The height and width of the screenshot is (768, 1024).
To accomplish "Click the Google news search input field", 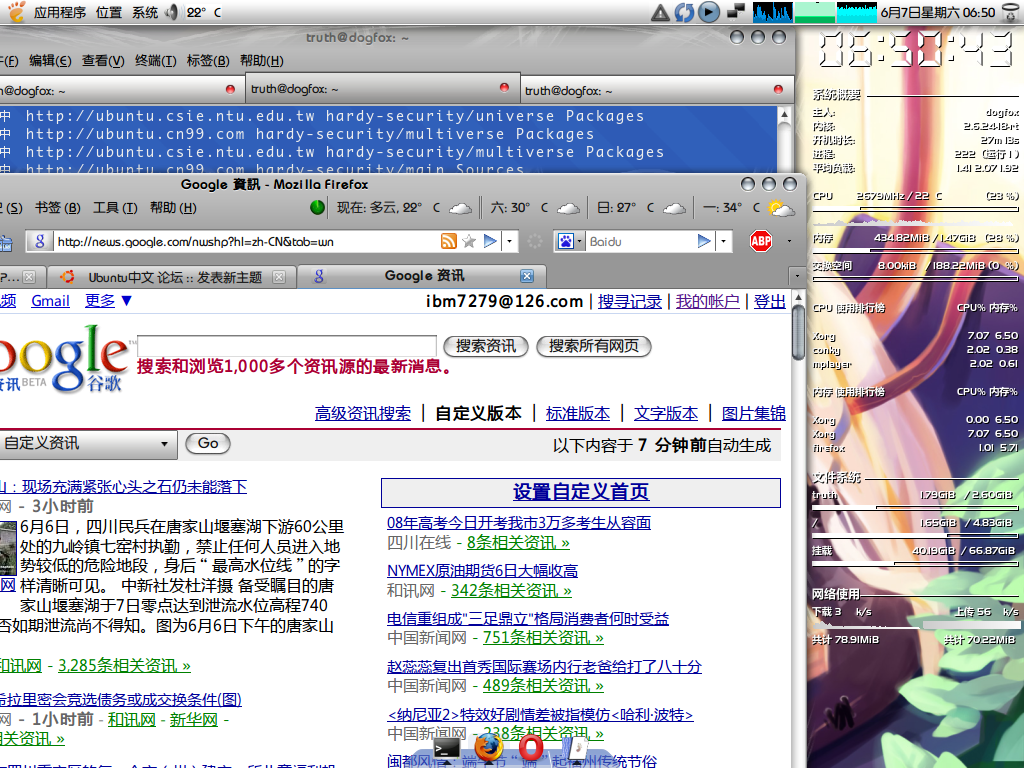I will 287,345.
